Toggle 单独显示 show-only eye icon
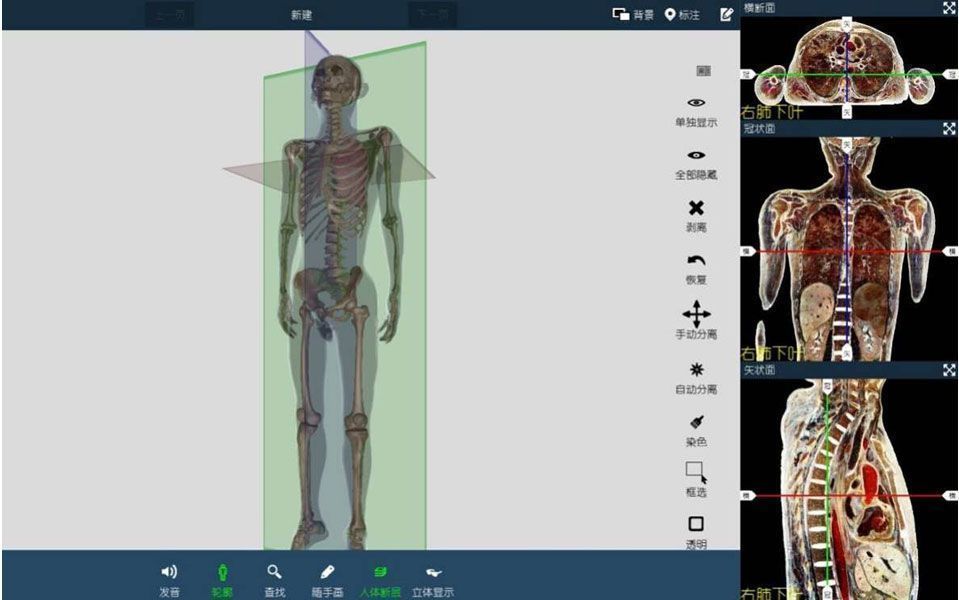The height and width of the screenshot is (600, 959). 696,103
